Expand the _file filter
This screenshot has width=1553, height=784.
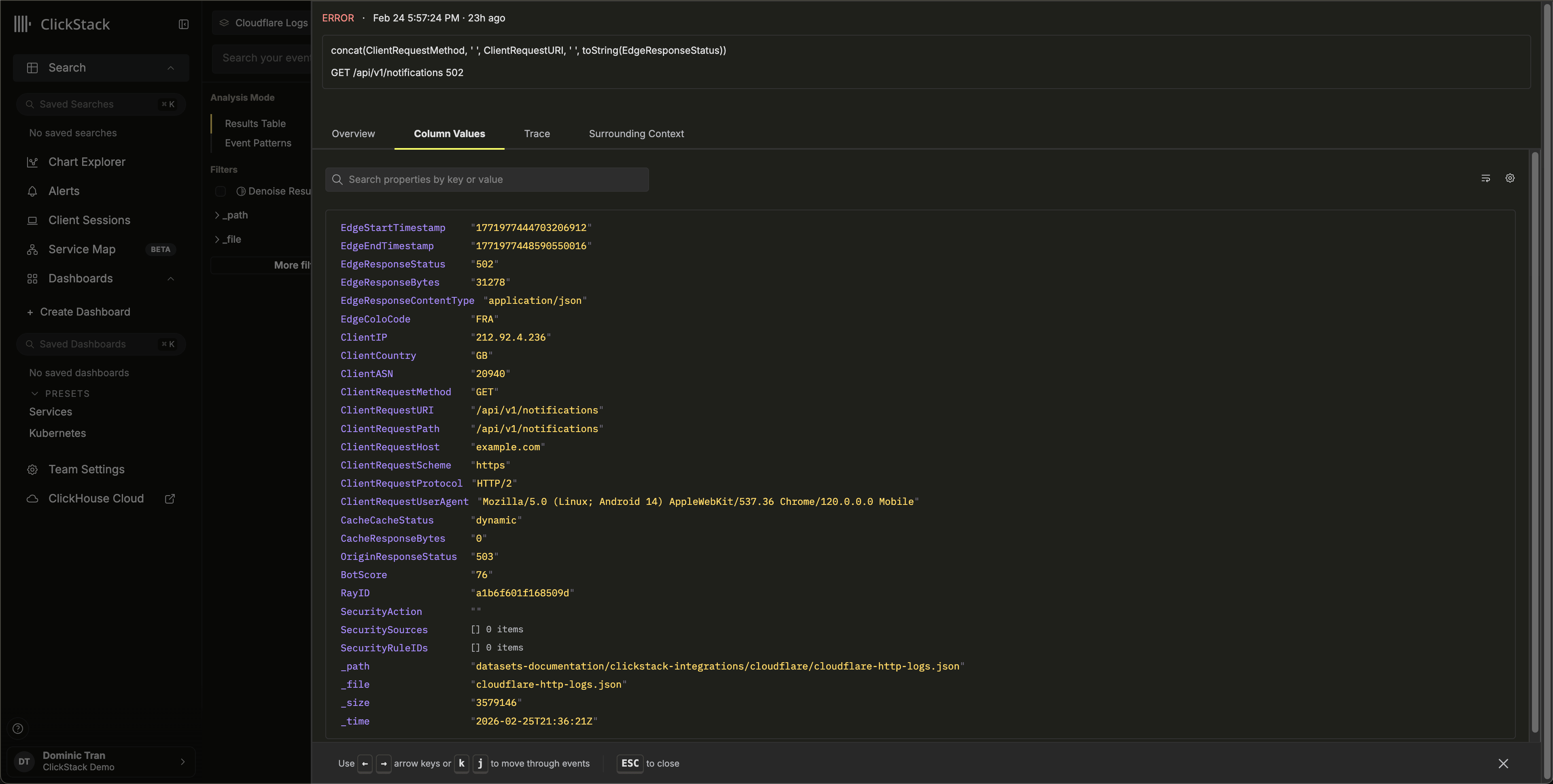(x=217, y=239)
